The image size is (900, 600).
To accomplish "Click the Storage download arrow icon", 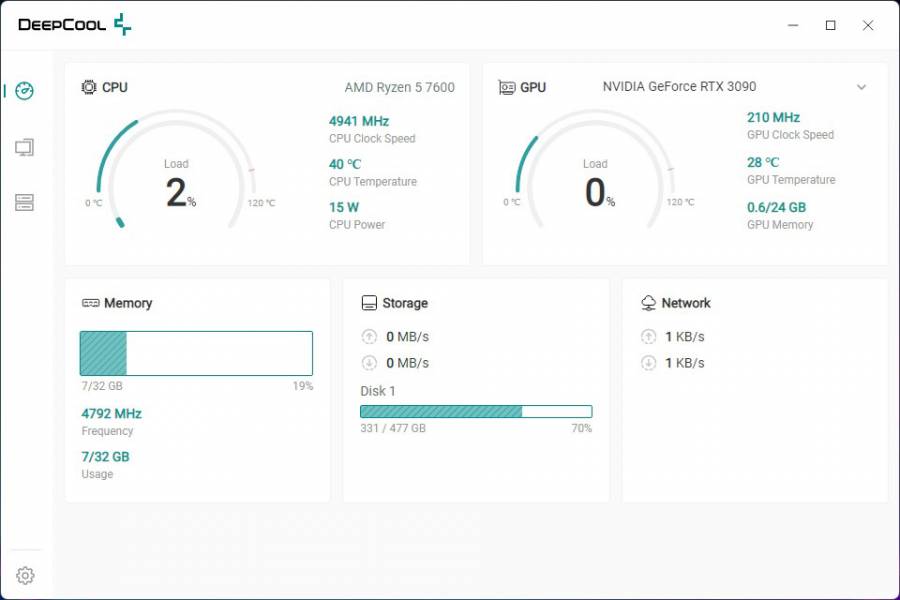I will click(369, 363).
